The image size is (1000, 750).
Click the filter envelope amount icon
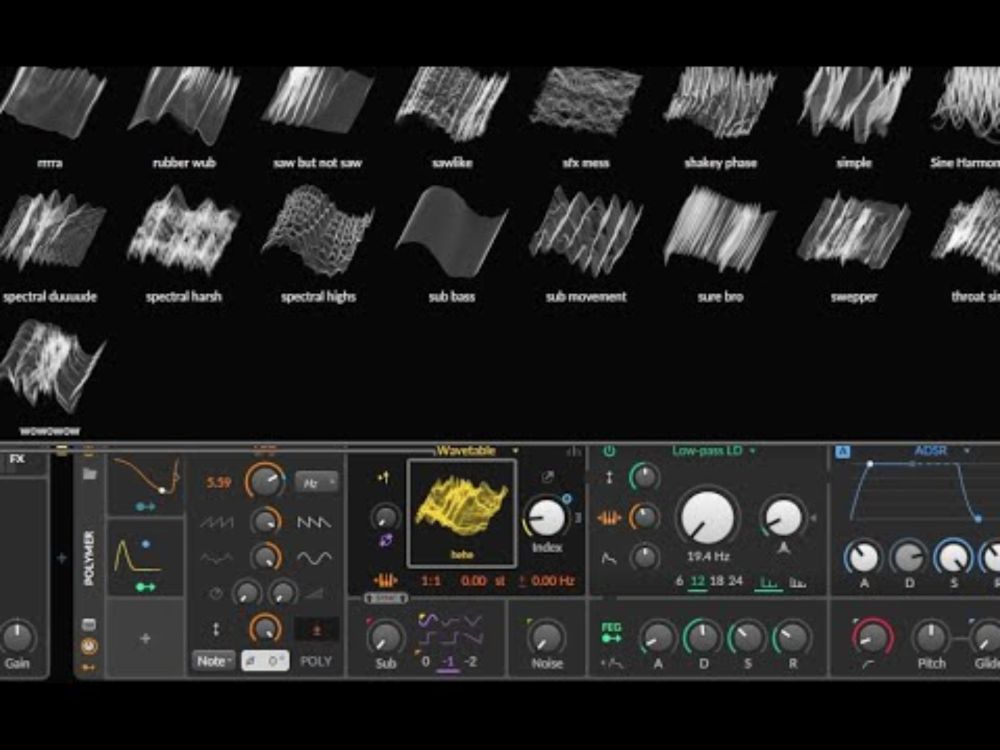tap(609, 559)
